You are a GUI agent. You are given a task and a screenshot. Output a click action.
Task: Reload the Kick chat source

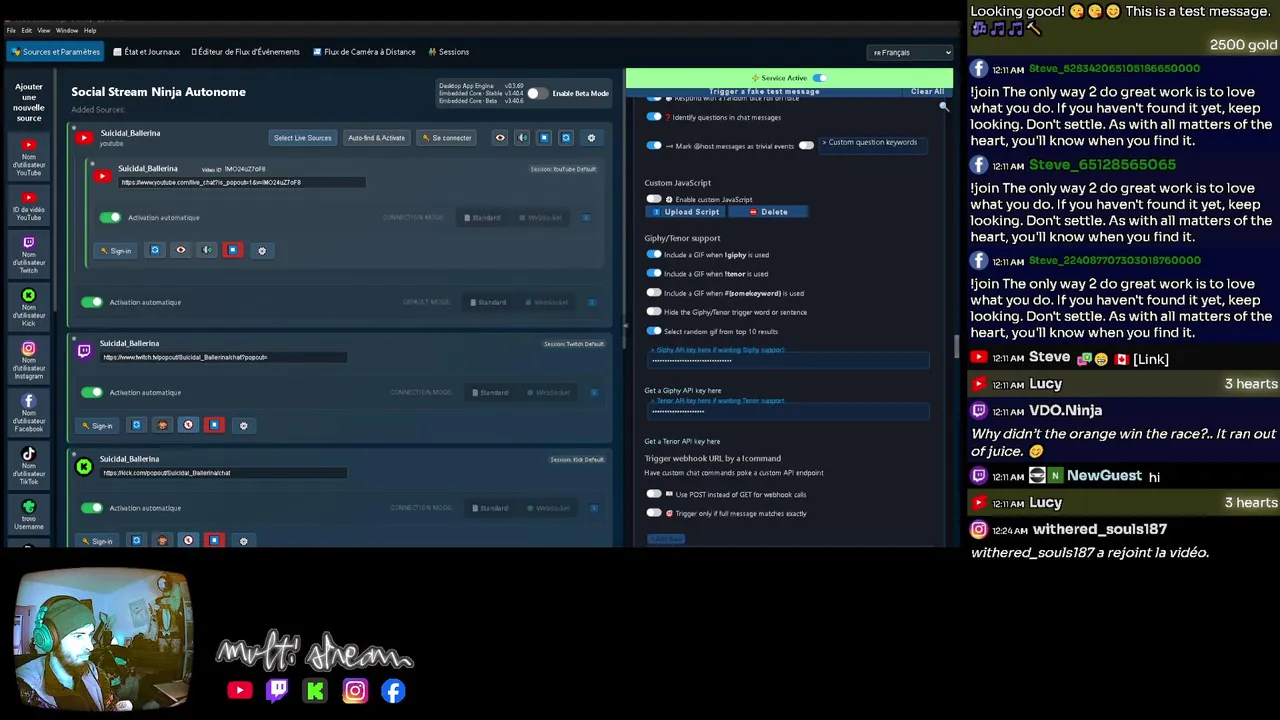[x=137, y=540]
